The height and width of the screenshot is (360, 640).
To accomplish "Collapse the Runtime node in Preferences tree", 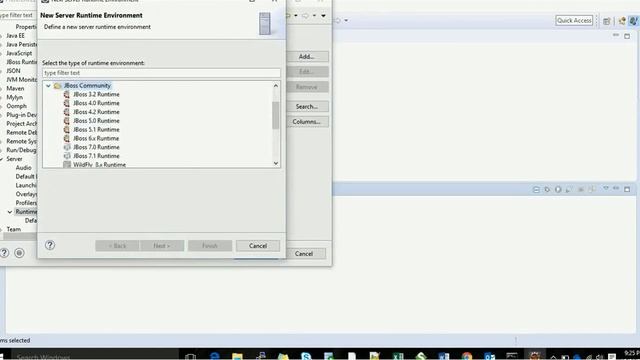I will (10, 212).
